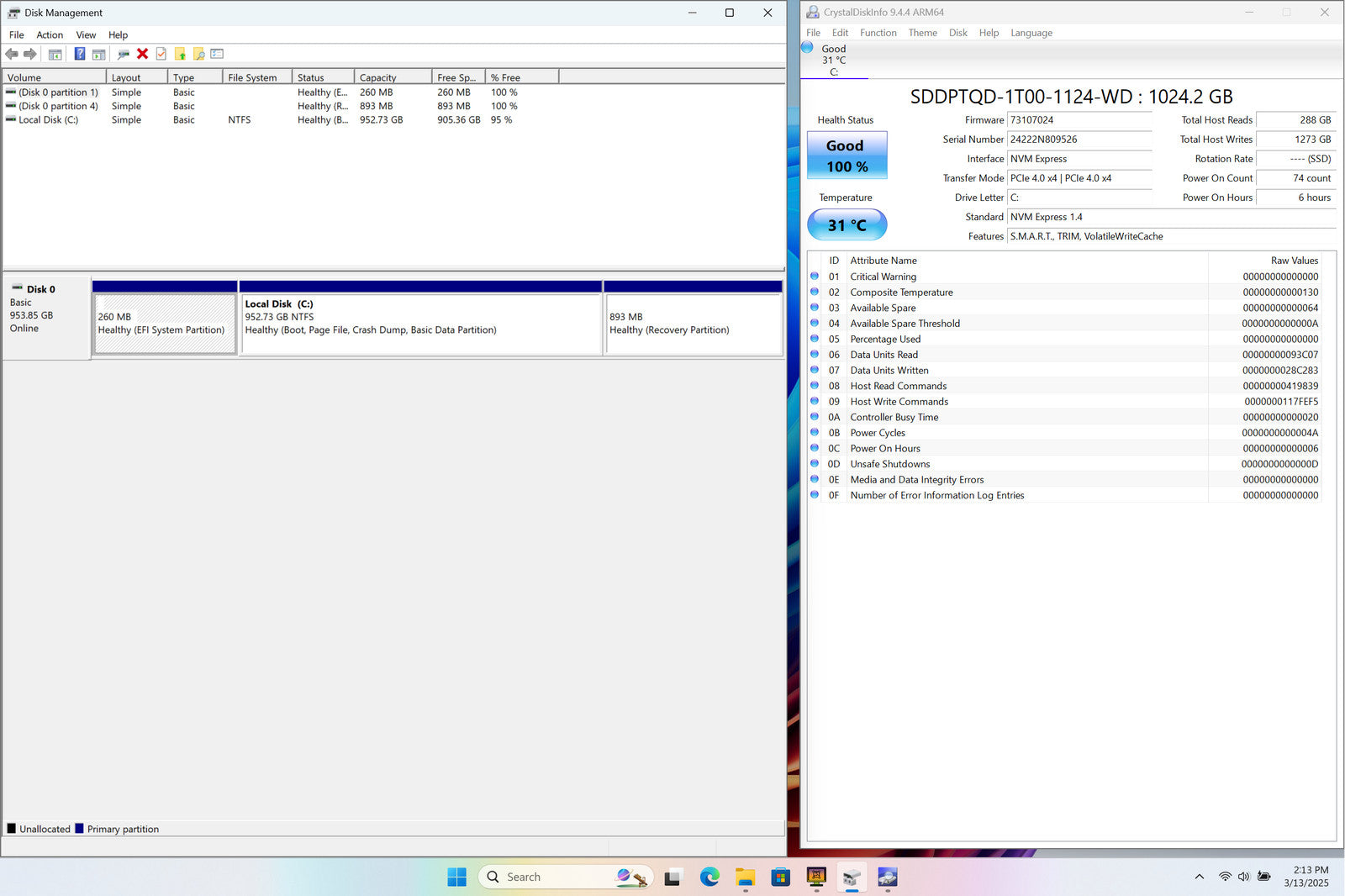Click status circle beside Composite Temperature
1345x896 pixels.
(x=815, y=292)
